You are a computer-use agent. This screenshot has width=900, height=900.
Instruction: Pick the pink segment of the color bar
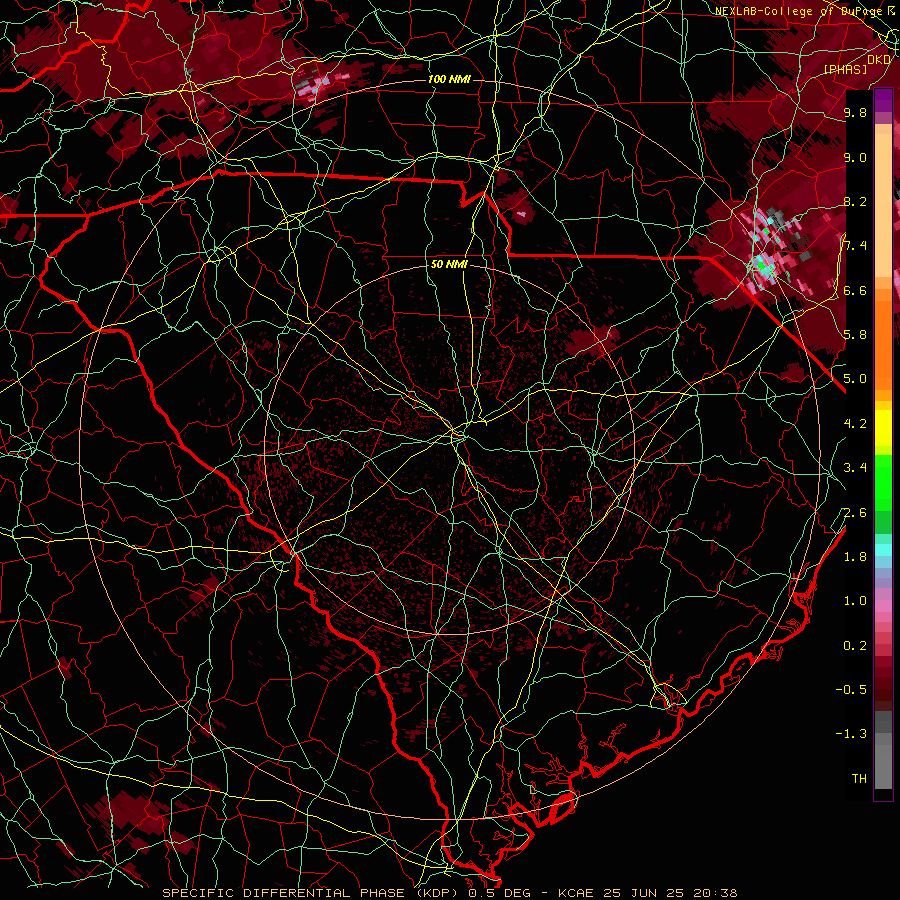[883, 606]
